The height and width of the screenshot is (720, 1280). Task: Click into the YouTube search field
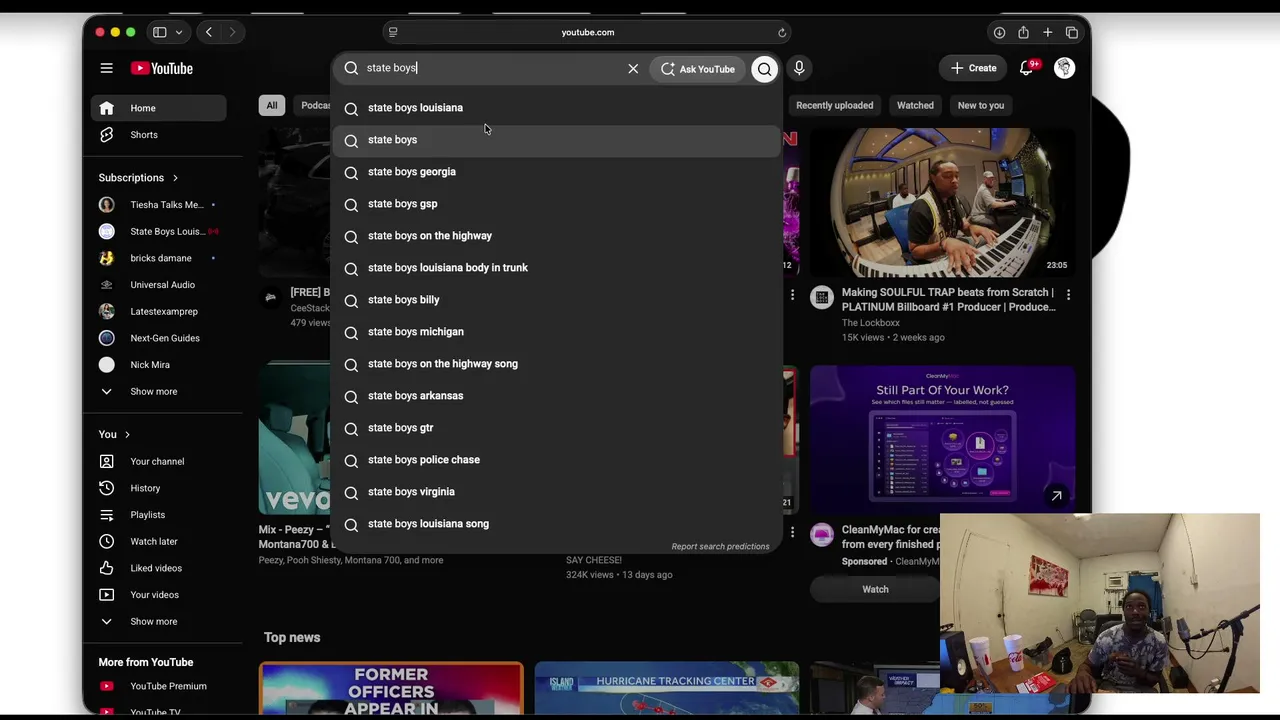[x=490, y=68]
